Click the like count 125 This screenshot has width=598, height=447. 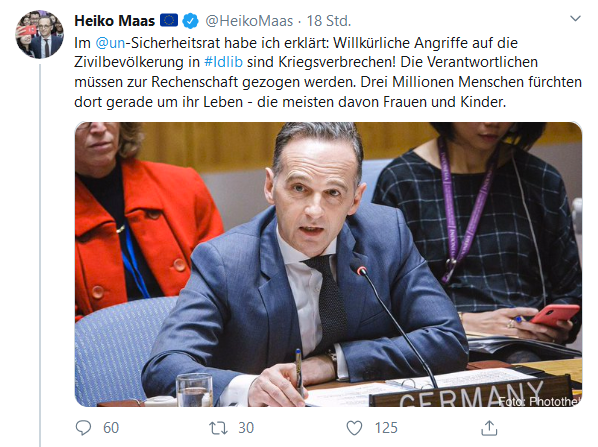coord(386,428)
